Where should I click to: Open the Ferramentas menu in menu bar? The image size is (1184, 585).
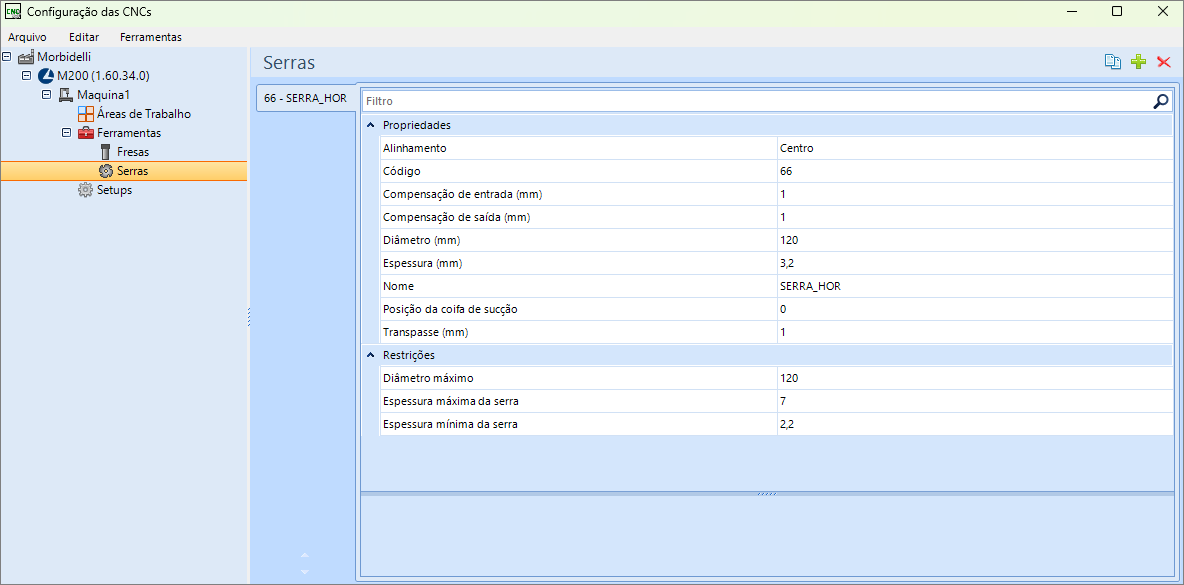(x=151, y=37)
